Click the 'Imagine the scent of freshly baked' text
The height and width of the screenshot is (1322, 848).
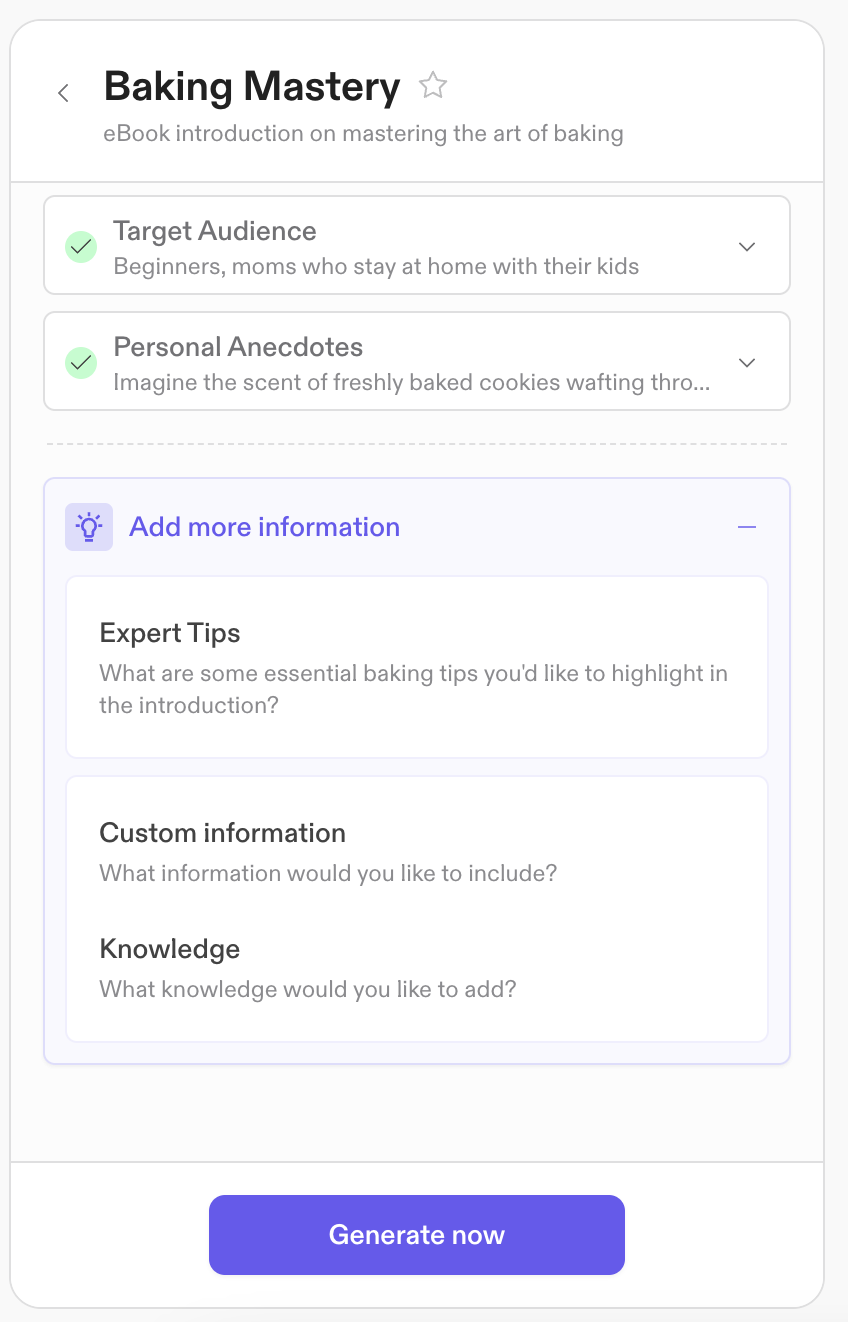412,383
